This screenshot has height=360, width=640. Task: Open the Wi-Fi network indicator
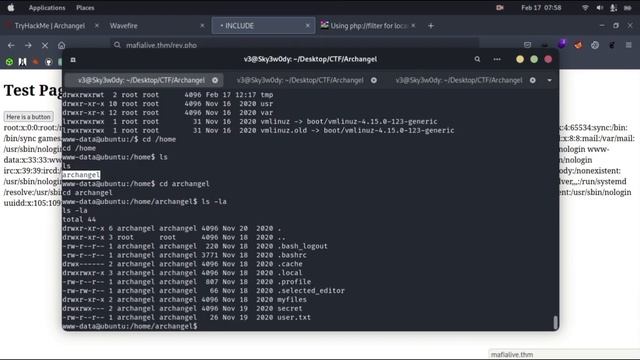click(x=585, y=8)
